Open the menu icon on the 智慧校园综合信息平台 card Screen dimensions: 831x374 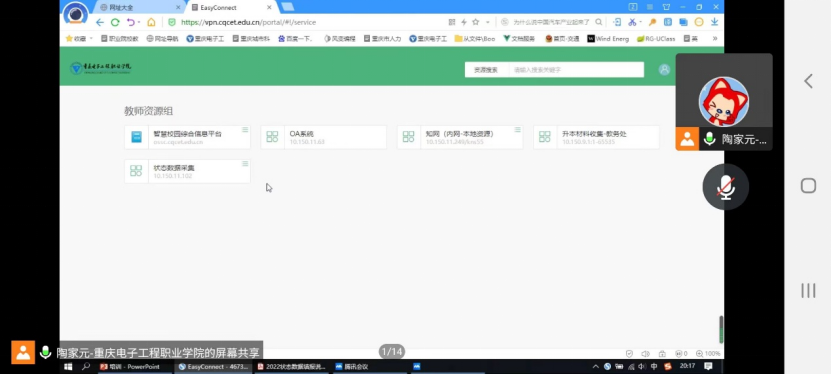[x=245, y=130]
